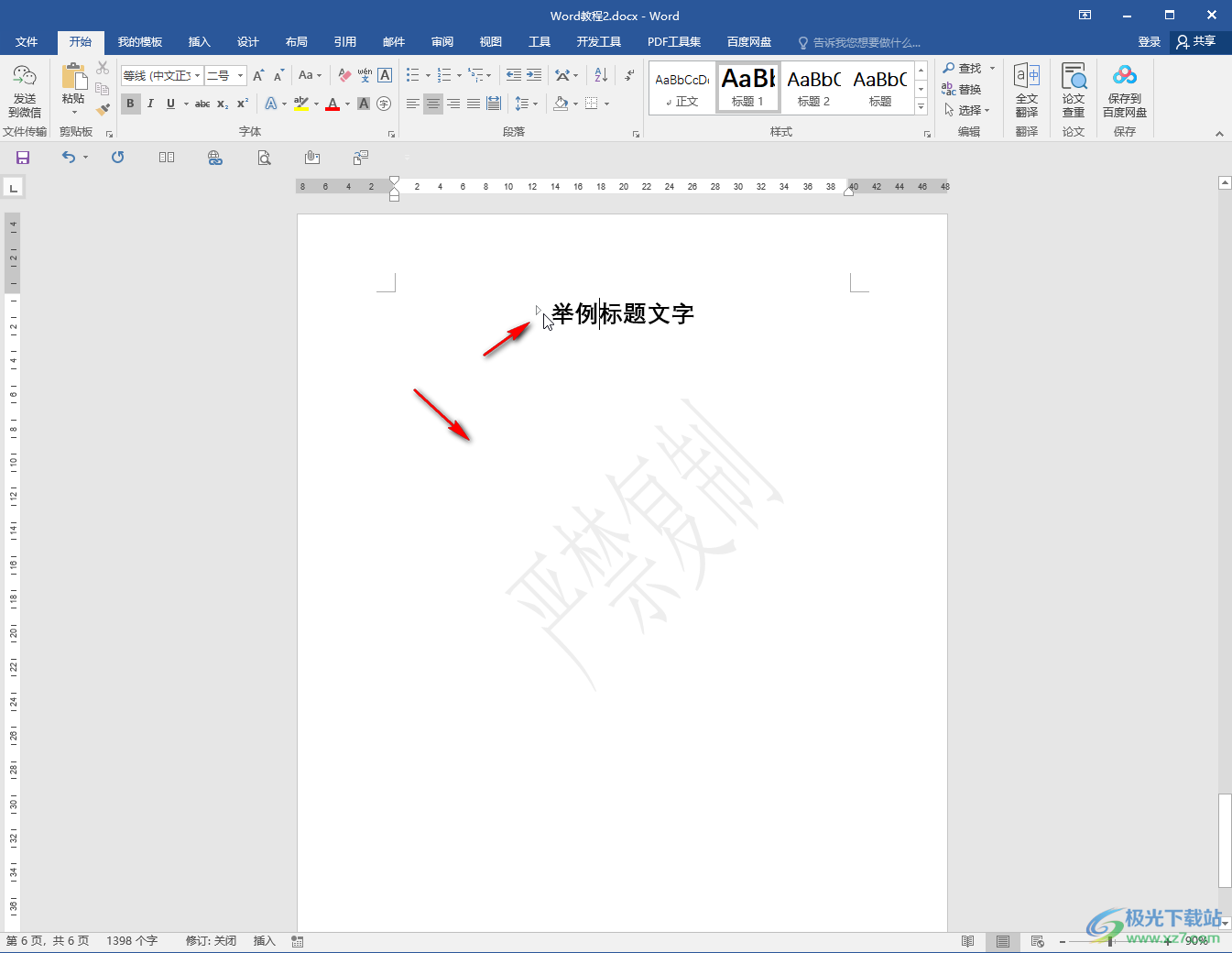Open the Change Case (Aa) dropdown

pos(311,75)
